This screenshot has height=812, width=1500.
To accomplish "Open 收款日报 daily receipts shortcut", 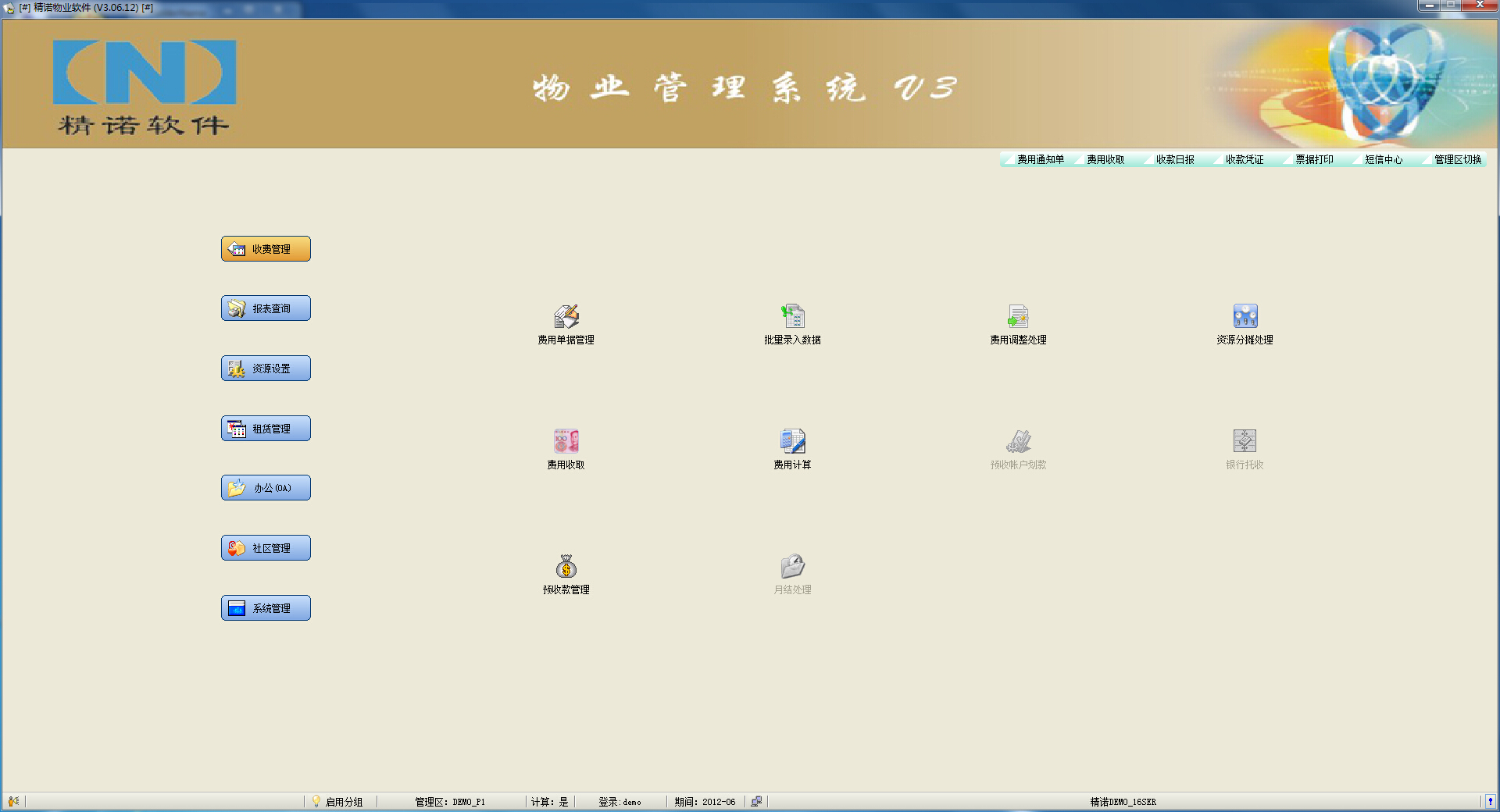I will coord(1175,159).
